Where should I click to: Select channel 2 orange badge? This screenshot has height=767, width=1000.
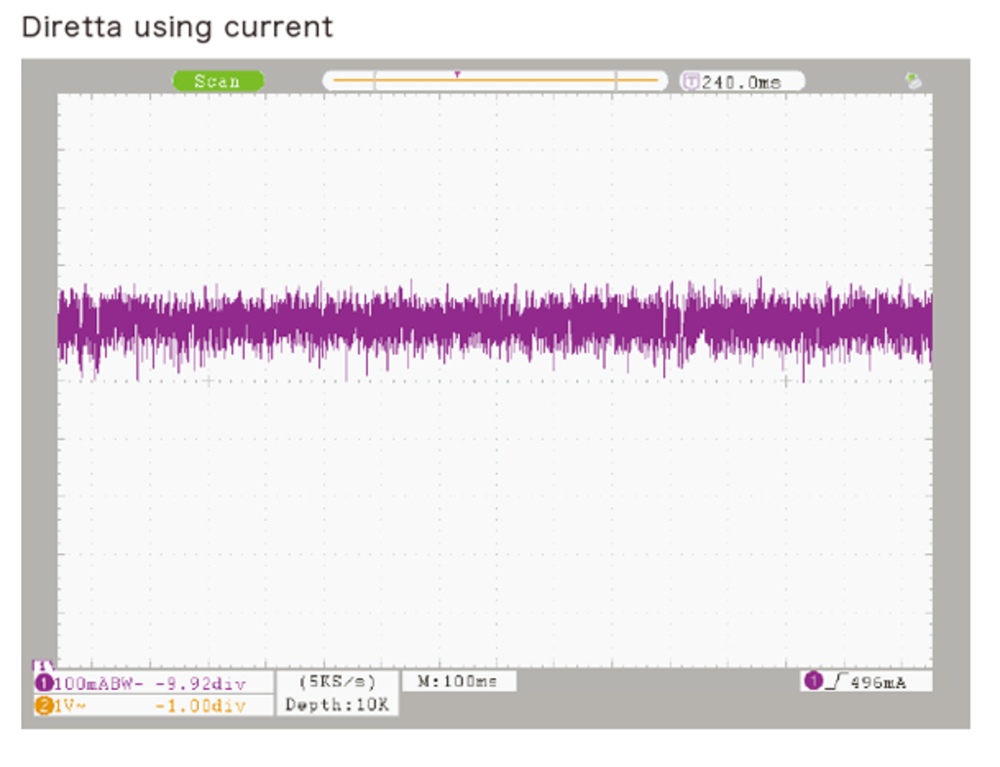click(43, 706)
